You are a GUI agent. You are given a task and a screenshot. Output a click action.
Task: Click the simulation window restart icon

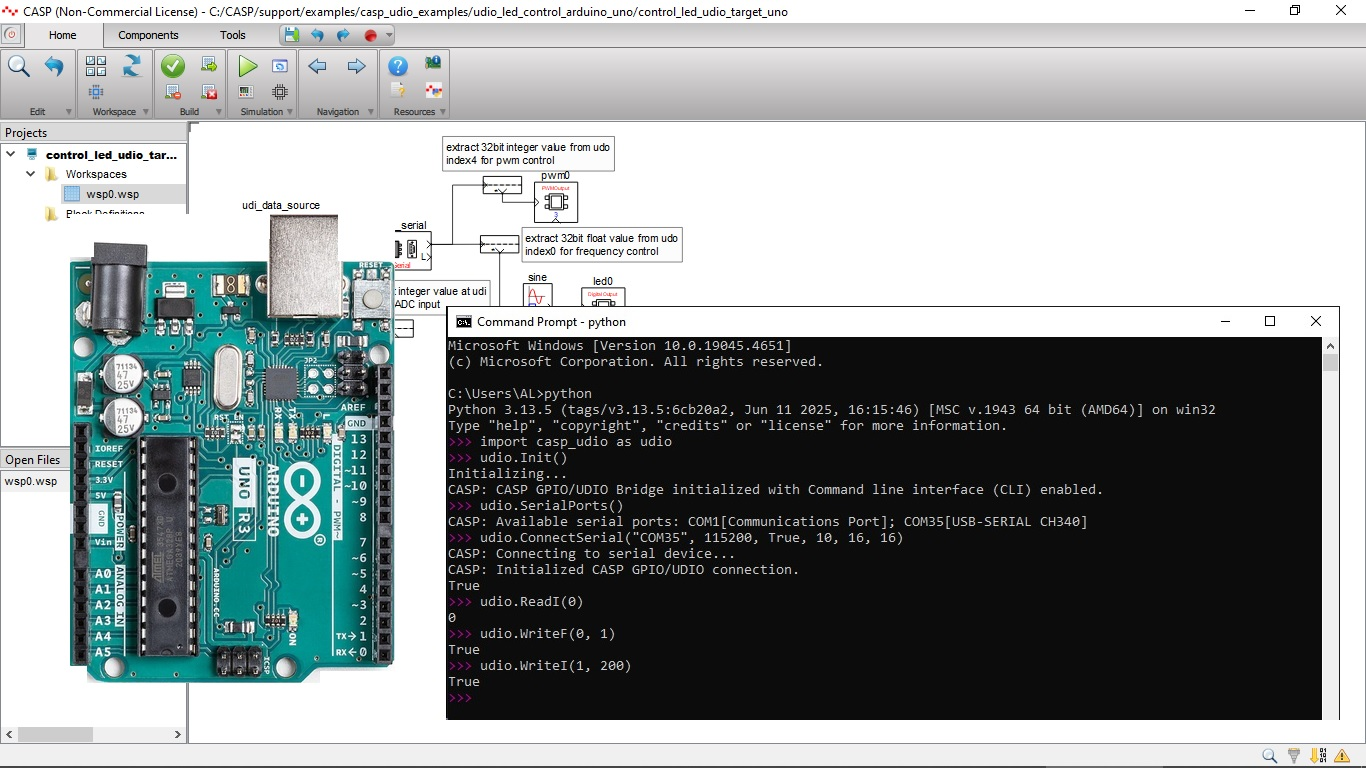coord(280,66)
